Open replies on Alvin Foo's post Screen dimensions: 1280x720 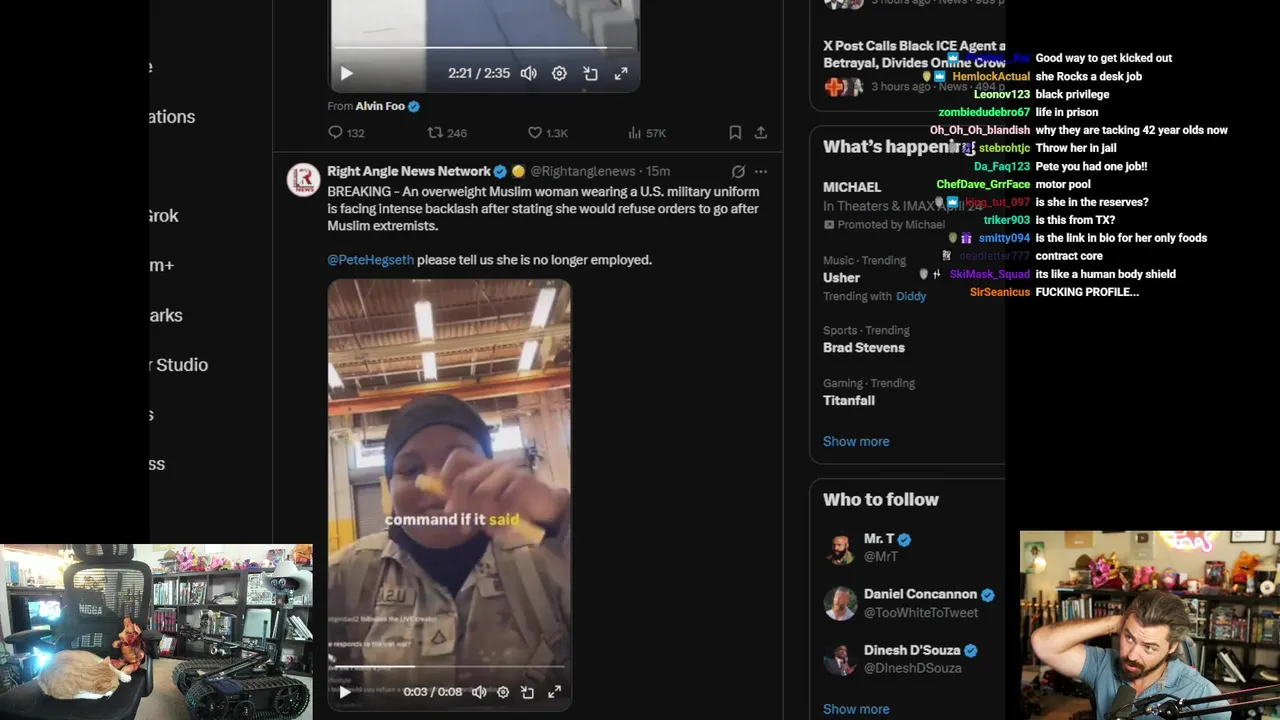pyautogui.click(x=346, y=133)
